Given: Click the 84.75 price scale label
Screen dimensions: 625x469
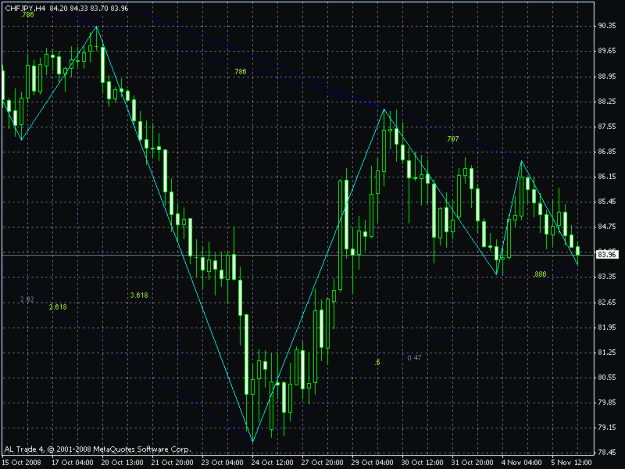Looking at the screenshot, I should click(607, 227).
